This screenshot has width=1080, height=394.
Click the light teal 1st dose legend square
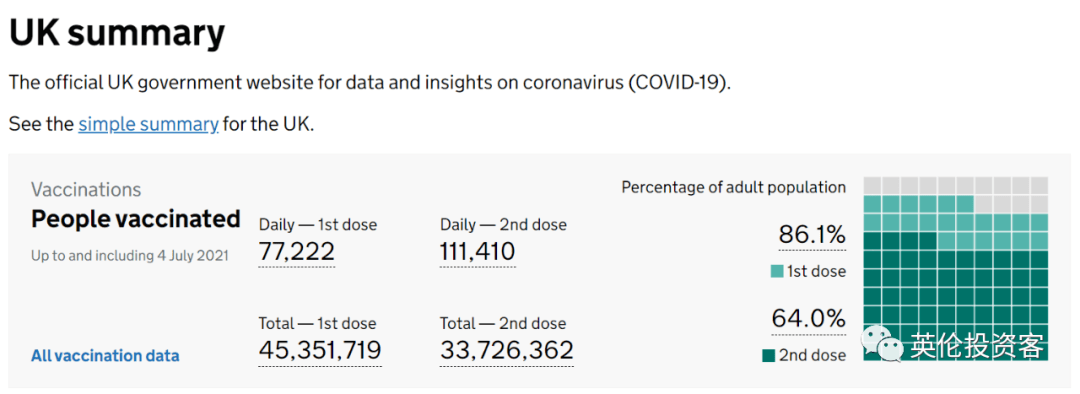point(777,271)
